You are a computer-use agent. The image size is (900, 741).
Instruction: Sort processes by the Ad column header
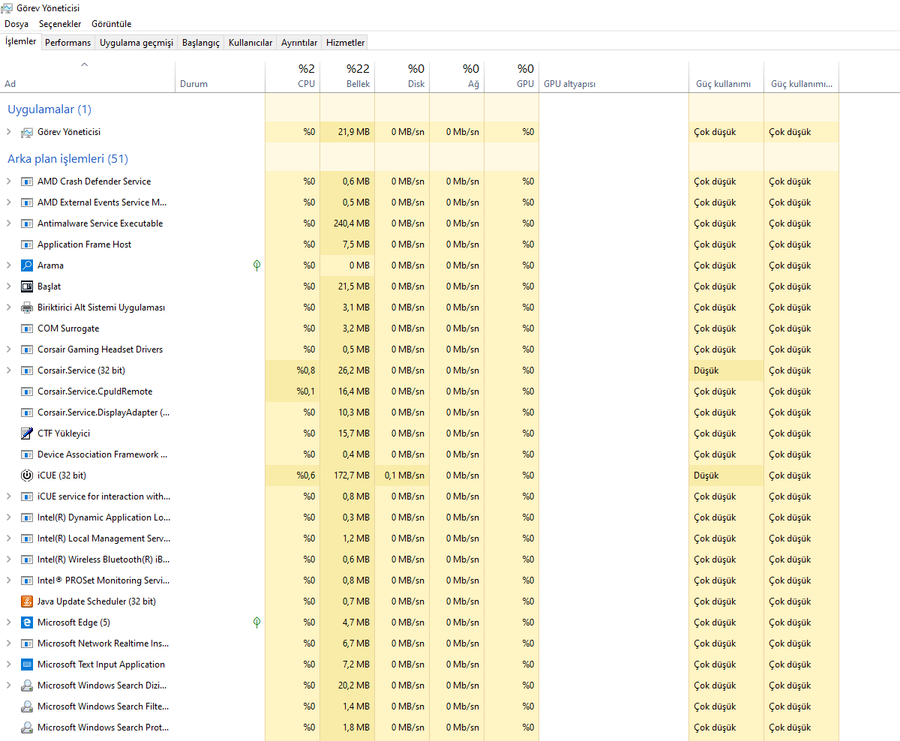87,76
